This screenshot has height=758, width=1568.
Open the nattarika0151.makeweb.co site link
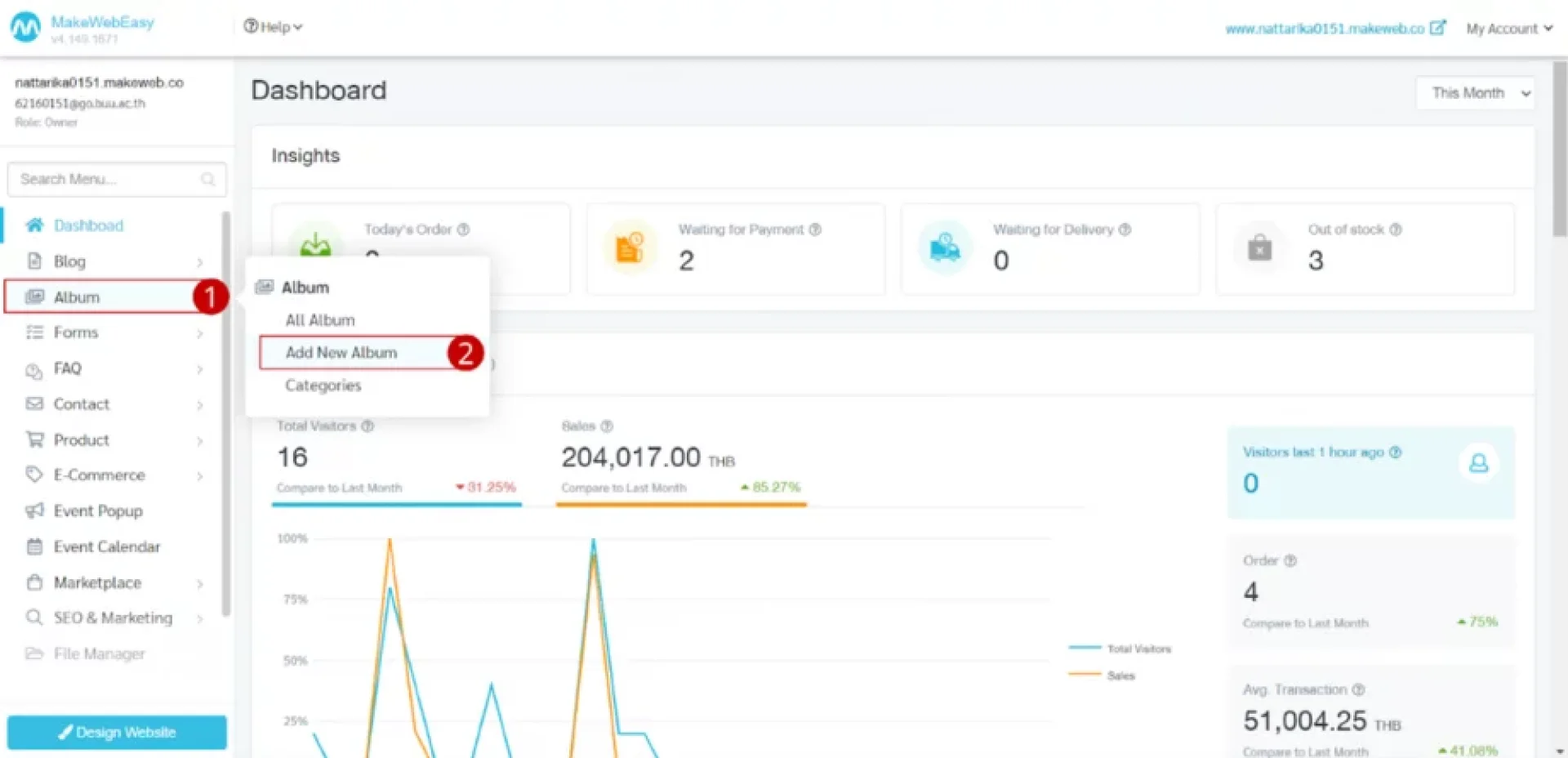[x=1324, y=29]
